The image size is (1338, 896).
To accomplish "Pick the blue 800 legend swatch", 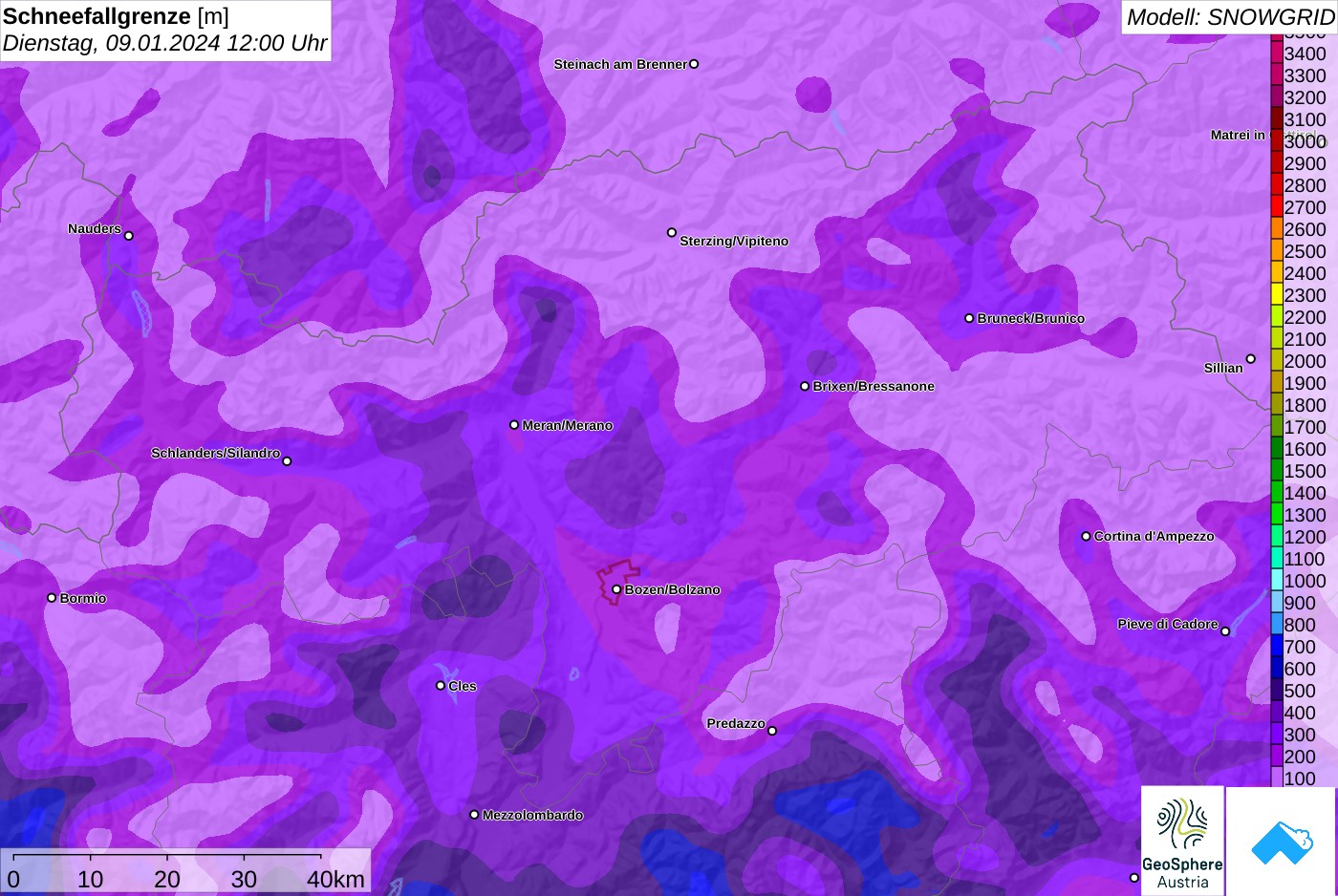I will 1276,625.
